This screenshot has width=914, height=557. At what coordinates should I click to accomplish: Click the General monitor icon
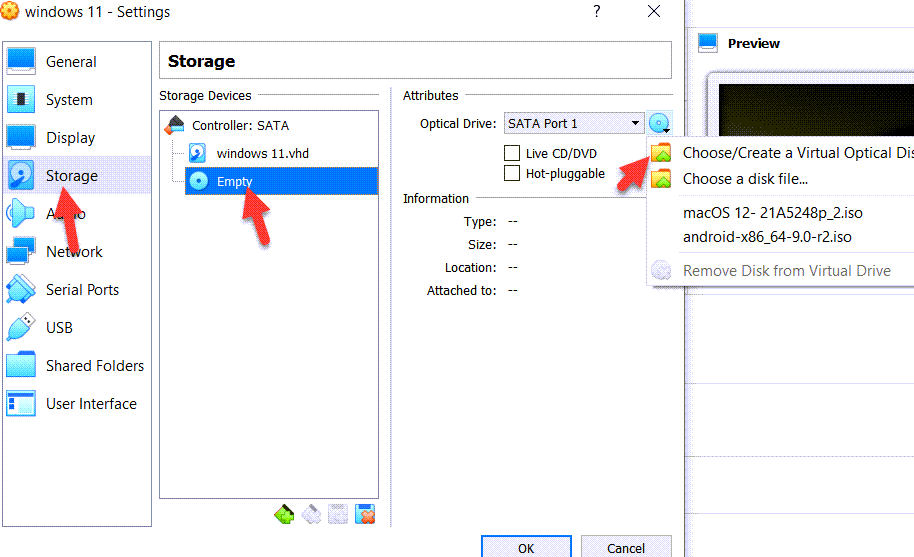point(21,61)
